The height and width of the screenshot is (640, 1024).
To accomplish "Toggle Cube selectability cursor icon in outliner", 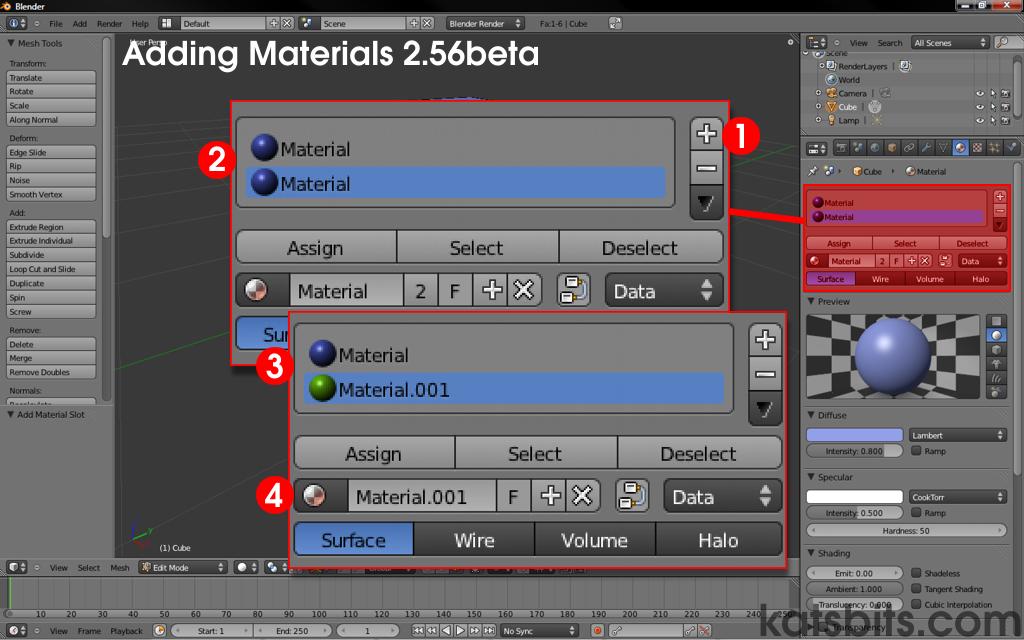I will coord(993,107).
